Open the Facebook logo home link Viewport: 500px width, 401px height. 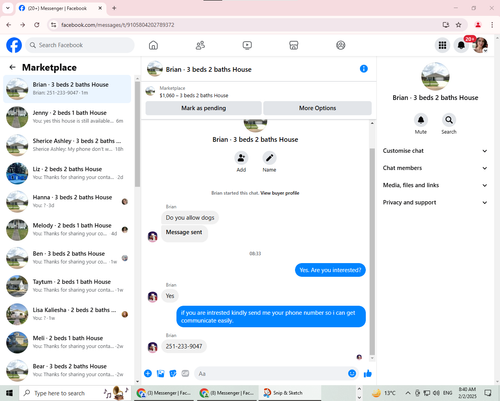pyautogui.click(x=14, y=45)
